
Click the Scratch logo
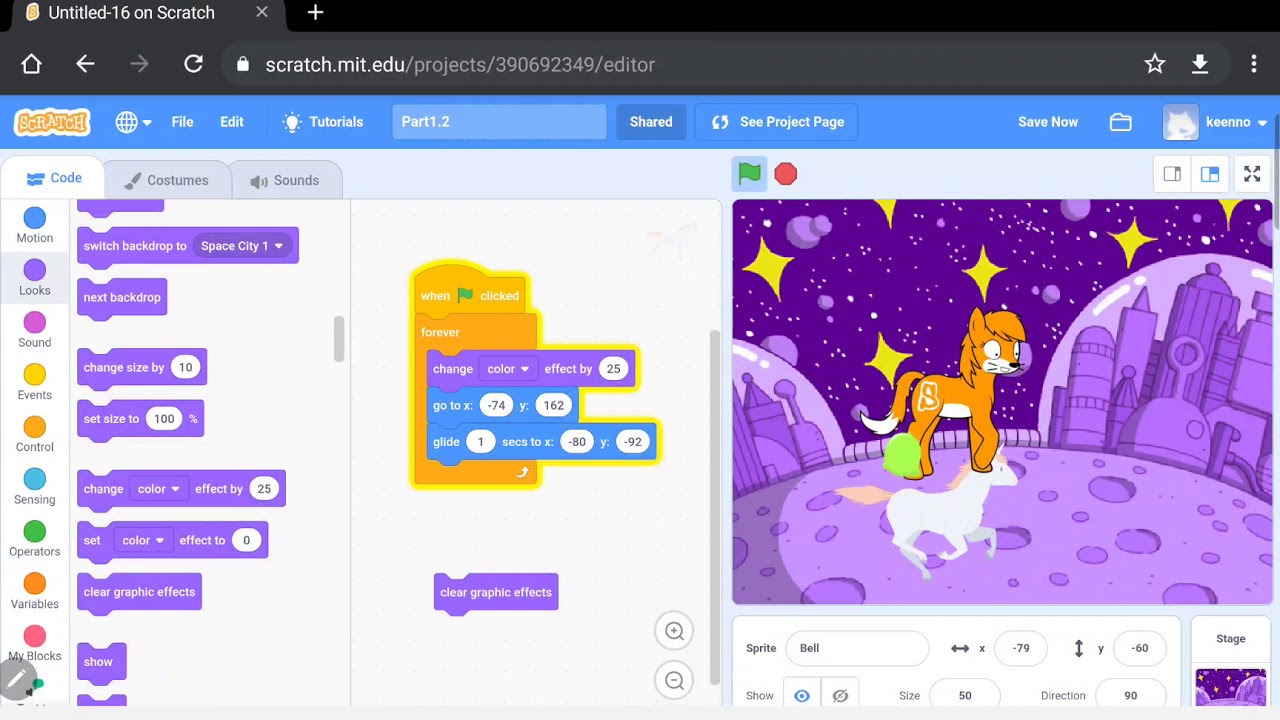tap(52, 122)
